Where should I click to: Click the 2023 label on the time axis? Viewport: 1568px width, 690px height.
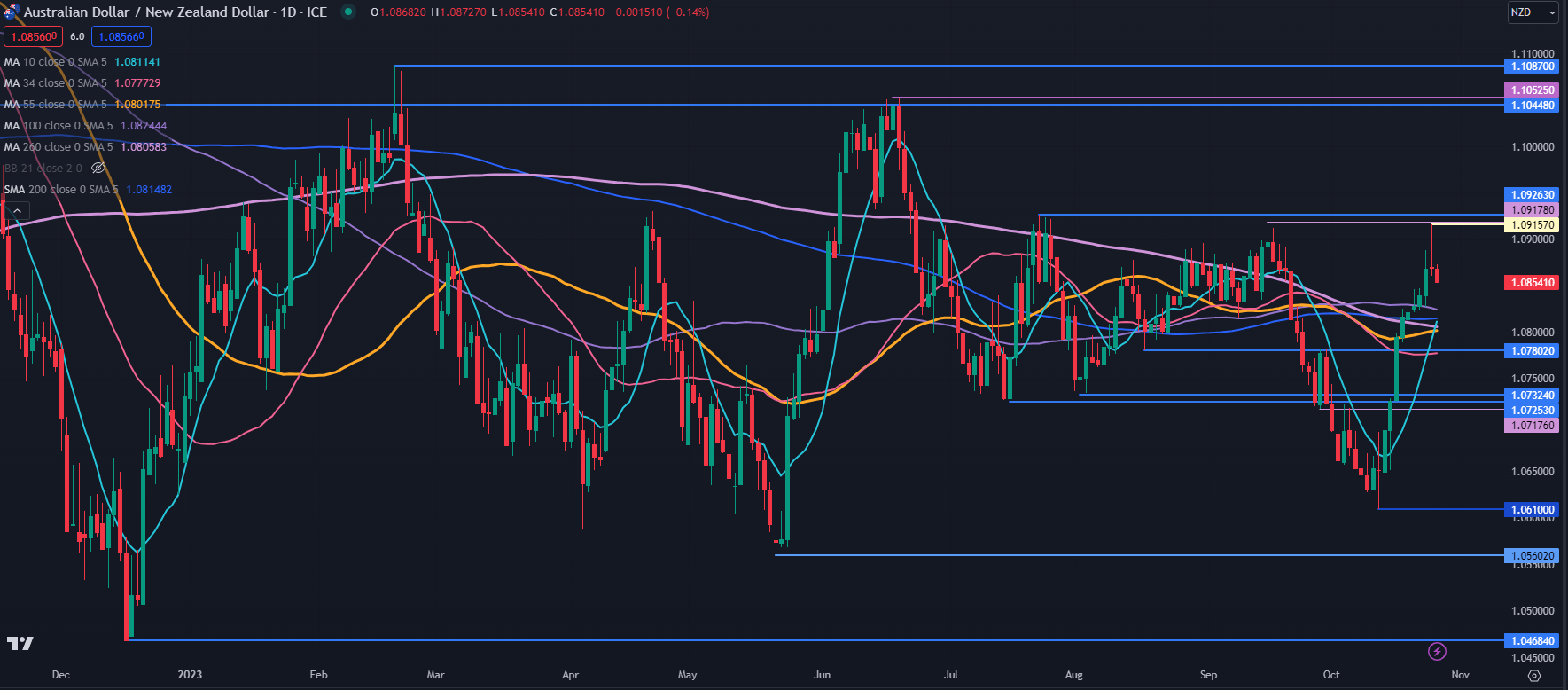pyautogui.click(x=190, y=675)
